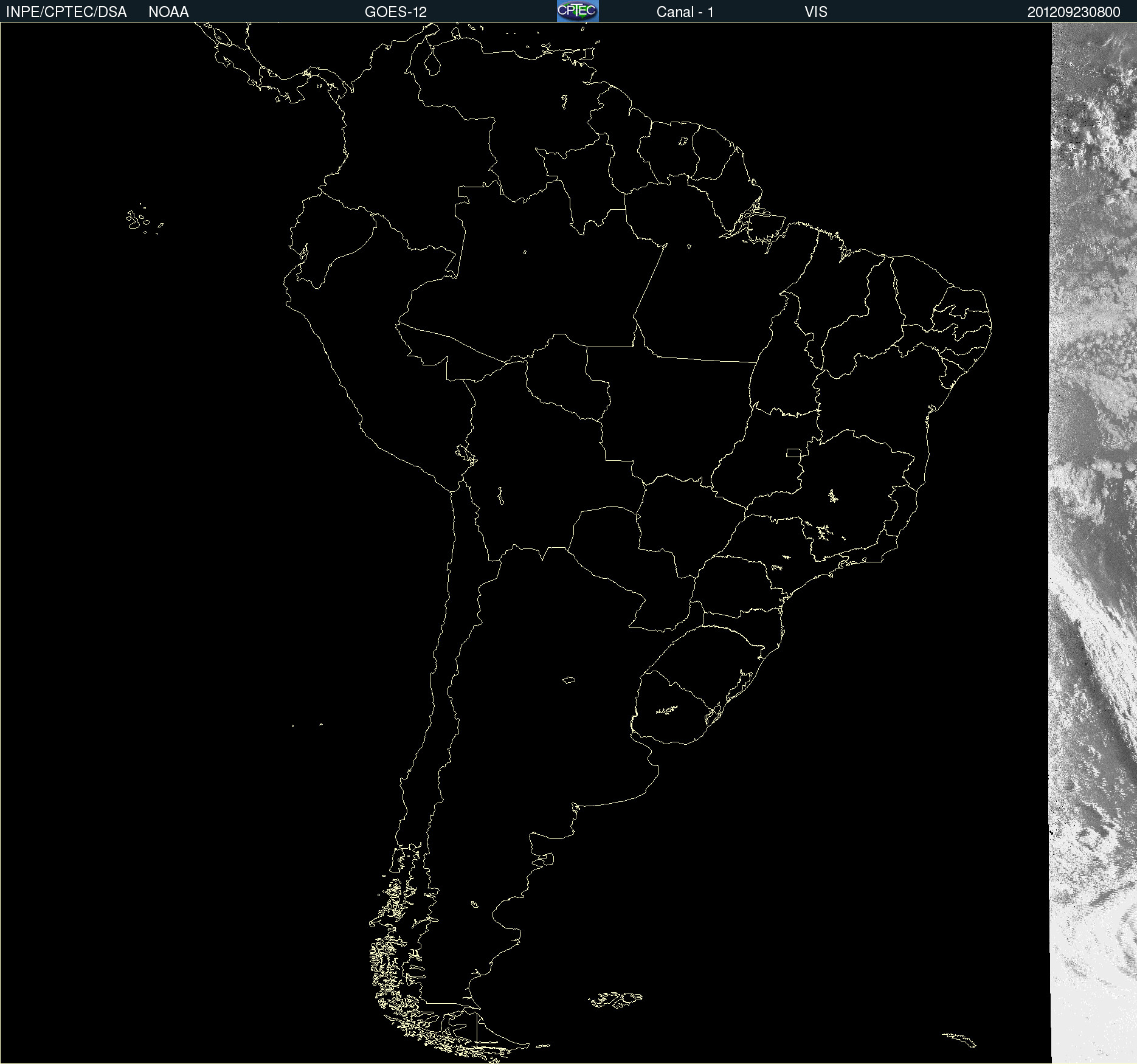Click the CPTEC logo in header
1137x1064 pixels.
click(578, 11)
